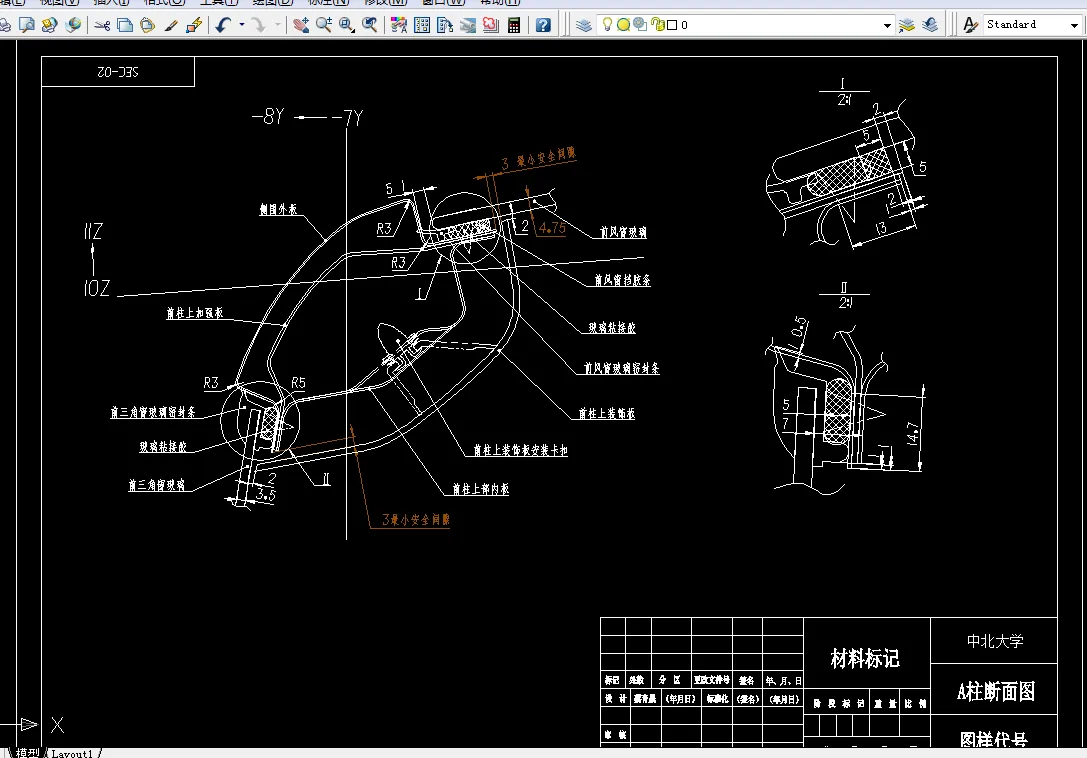The height and width of the screenshot is (758, 1087).
Task: Open the Layer Properties Manager
Action: tap(584, 25)
